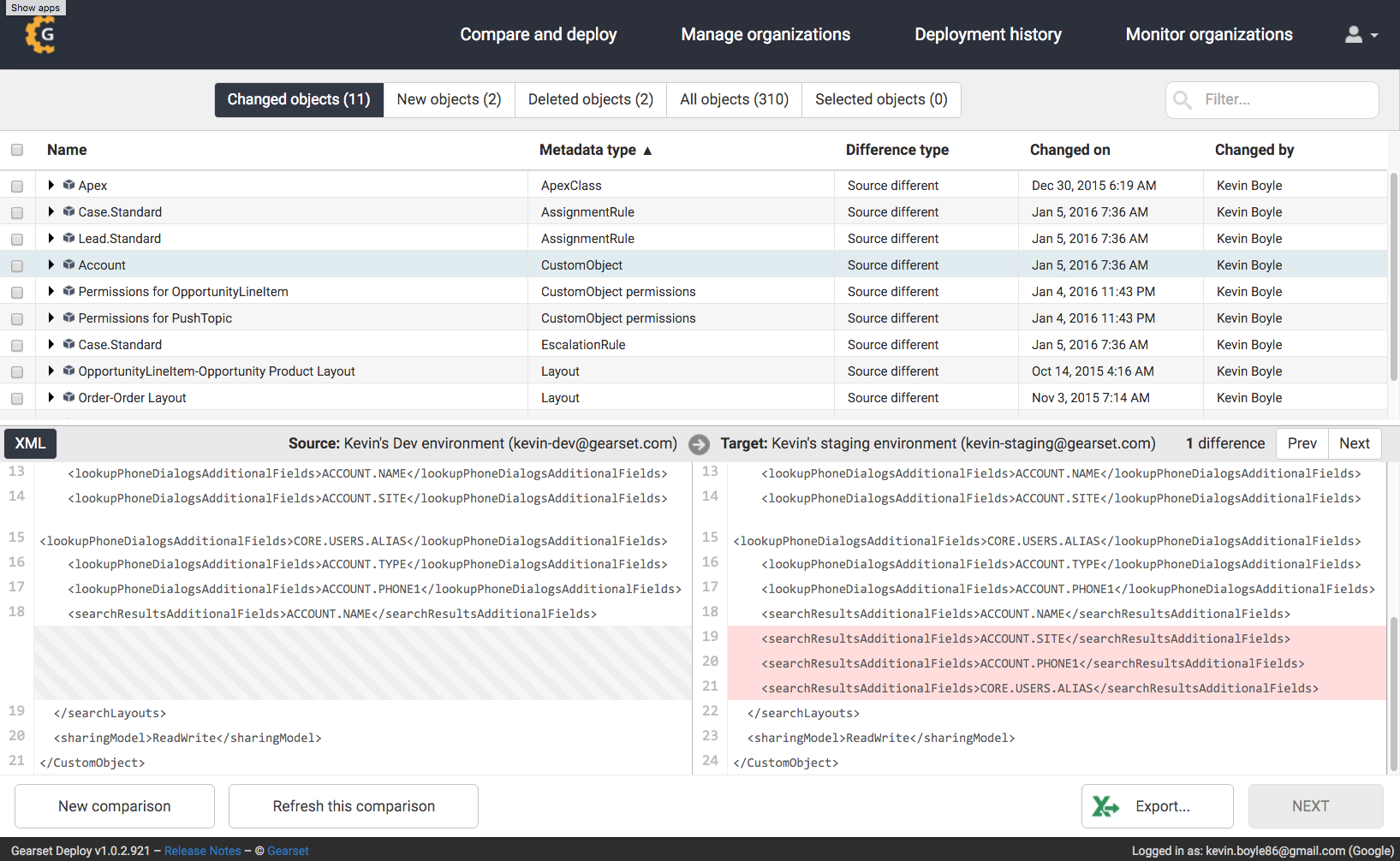Open the Gearset footer link

pyautogui.click(x=288, y=851)
